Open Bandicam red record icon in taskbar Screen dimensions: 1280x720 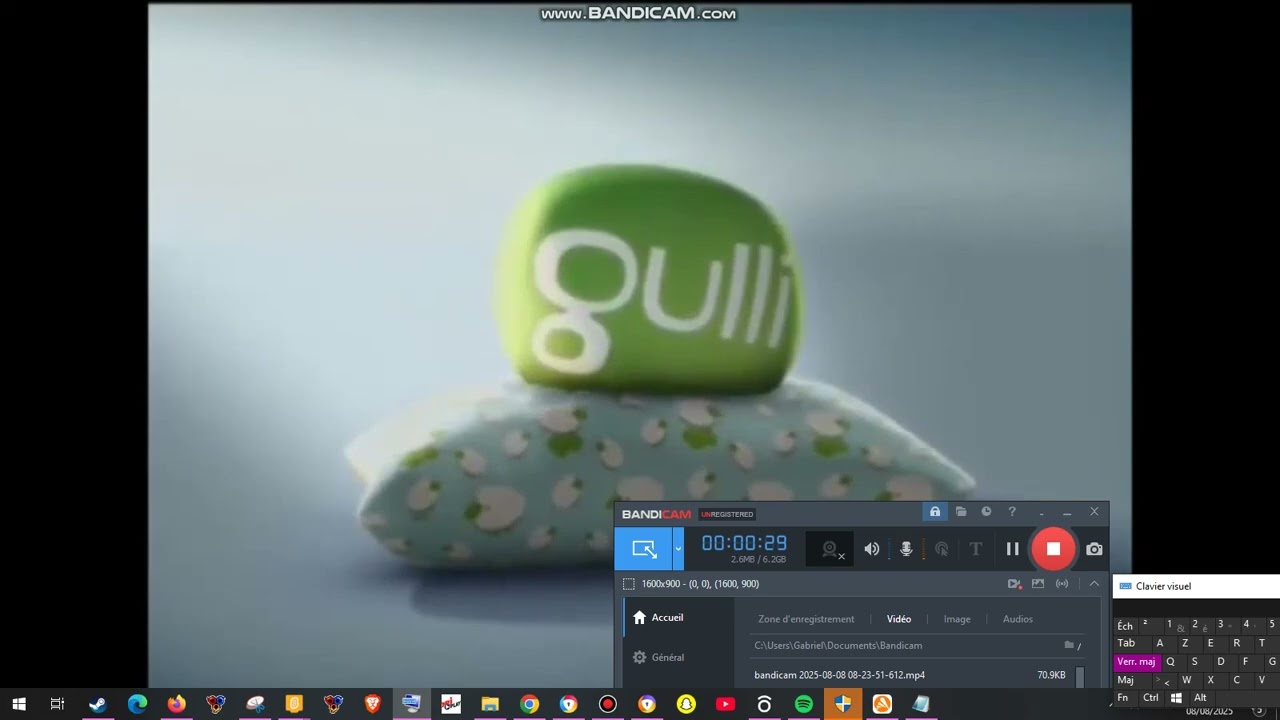pos(607,704)
